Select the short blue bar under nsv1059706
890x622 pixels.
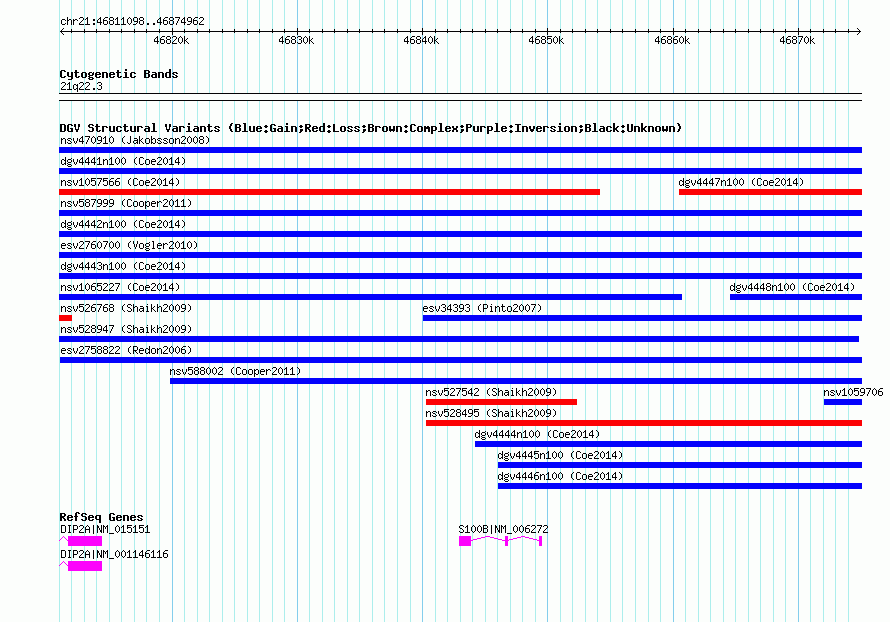click(x=843, y=402)
